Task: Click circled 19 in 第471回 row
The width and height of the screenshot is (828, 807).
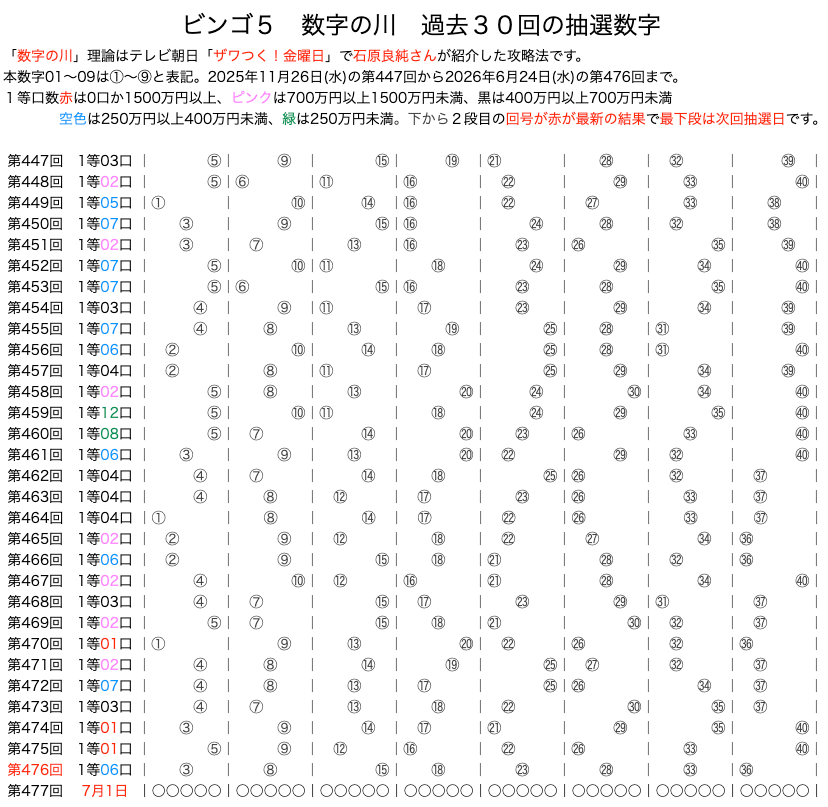Action: pos(452,664)
